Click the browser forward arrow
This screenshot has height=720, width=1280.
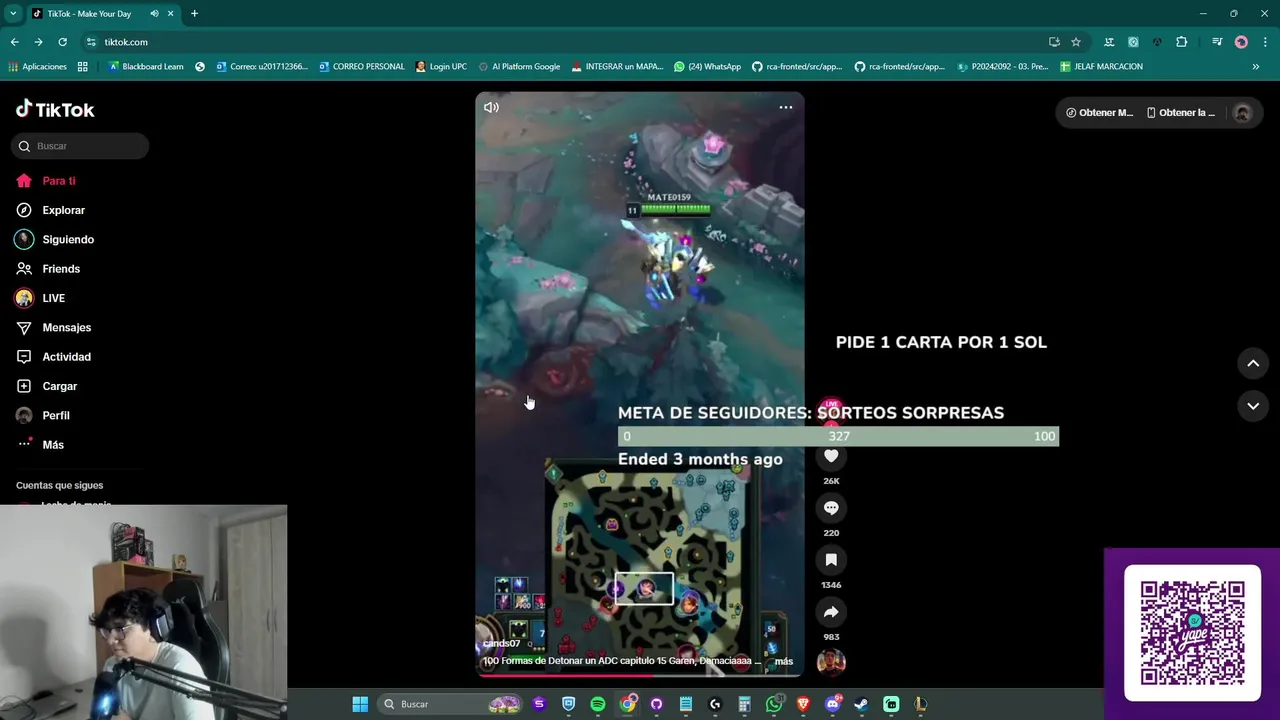[38, 42]
